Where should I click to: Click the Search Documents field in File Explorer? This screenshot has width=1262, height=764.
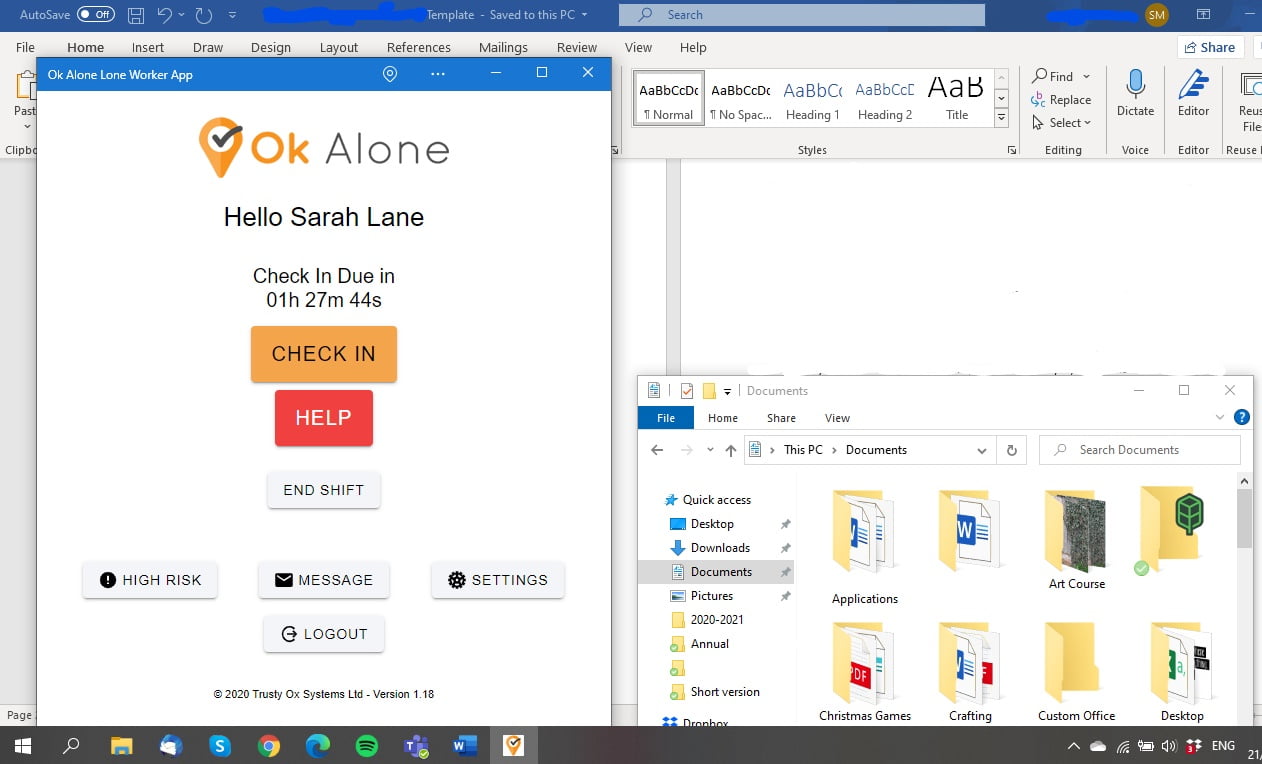tap(1140, 450)
